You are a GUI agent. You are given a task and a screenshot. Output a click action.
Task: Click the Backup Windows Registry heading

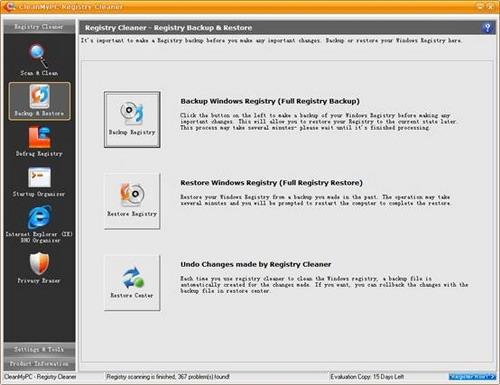pyautogui.click(x=270, y=101)
